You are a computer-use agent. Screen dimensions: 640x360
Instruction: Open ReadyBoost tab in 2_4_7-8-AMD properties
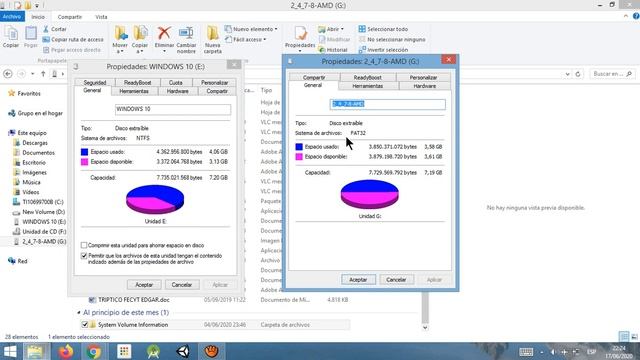click(367, 77)
